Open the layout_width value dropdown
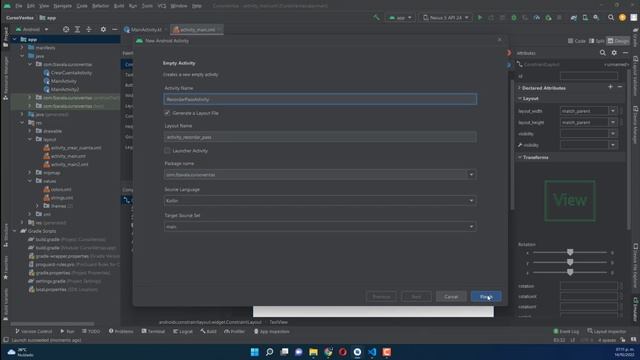The width and height of the screenshot is (640, 360). pos(613,111)
